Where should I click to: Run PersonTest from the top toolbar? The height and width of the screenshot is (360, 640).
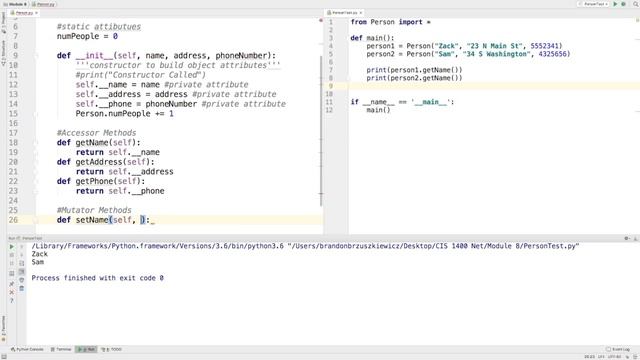click(x=615, y=4)
